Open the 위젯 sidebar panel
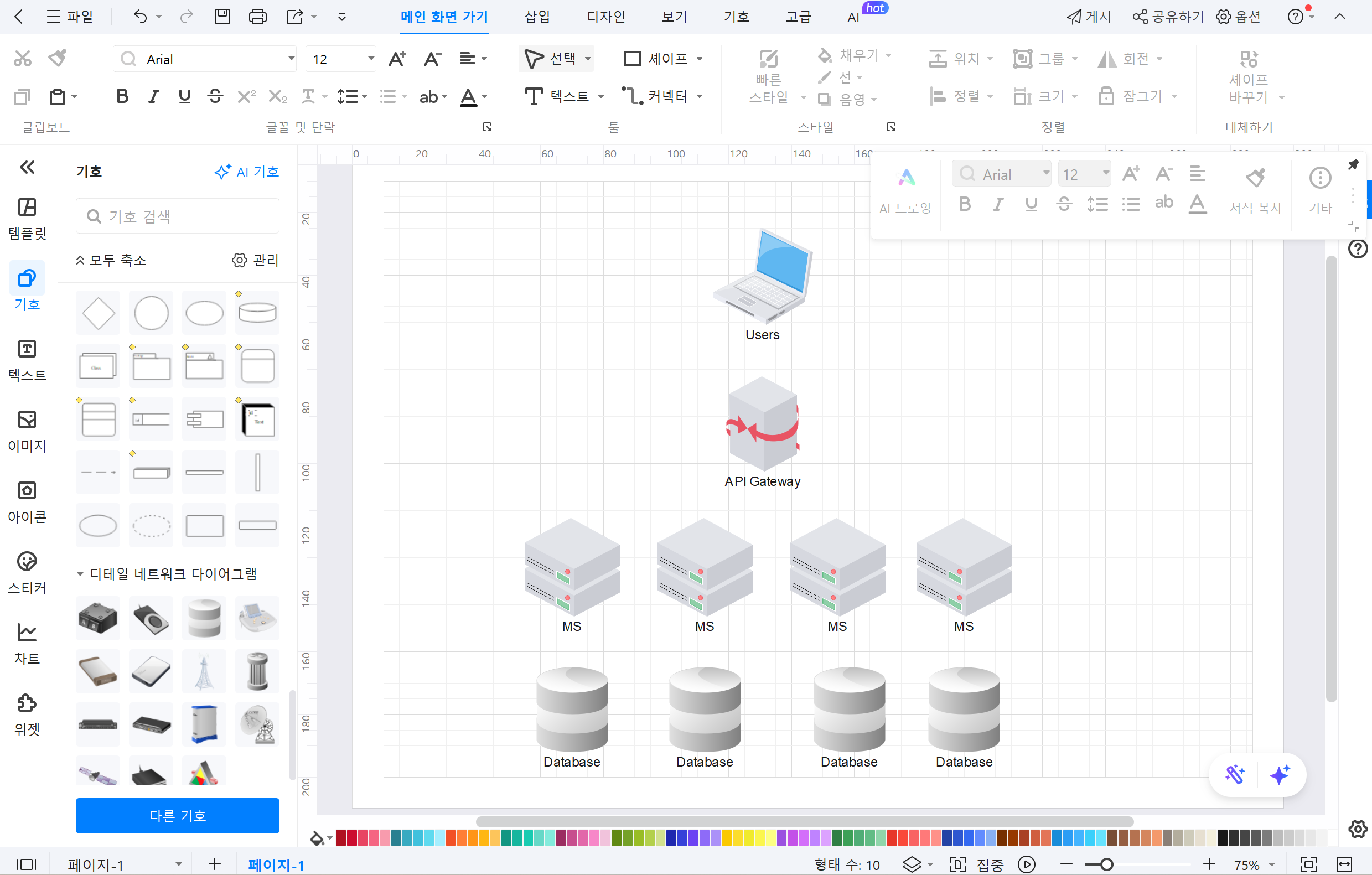This screenshot has height=875, width=1372. (27, 715)
